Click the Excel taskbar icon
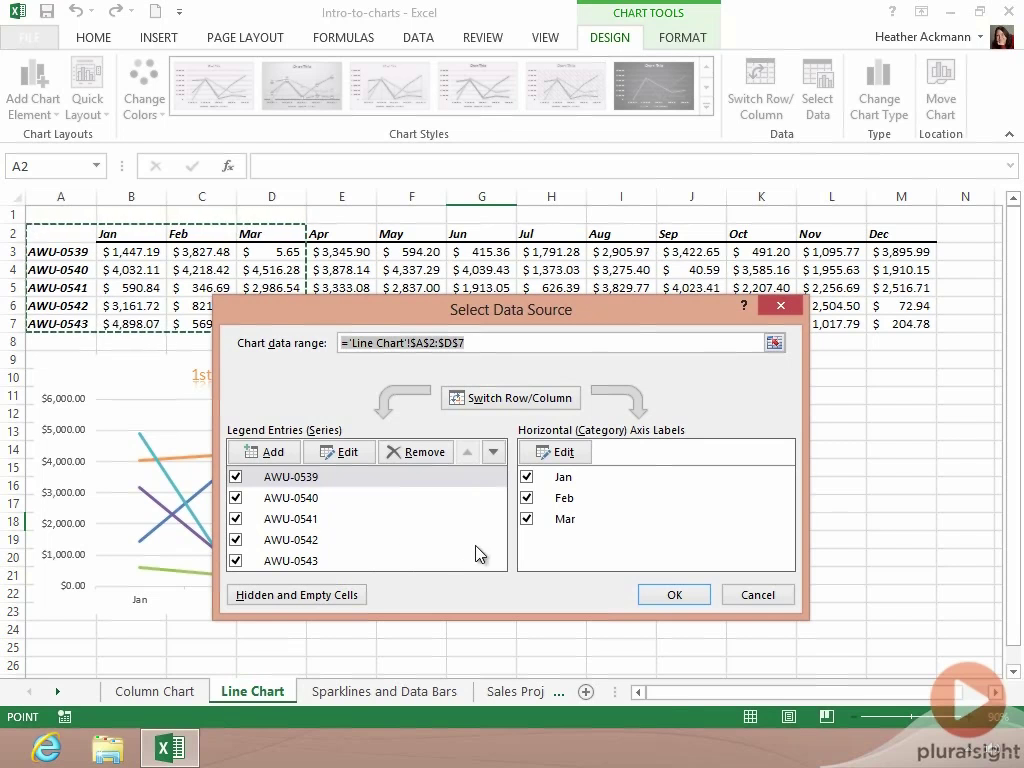This screenshot has width=1024, height=768. click(x=170, y=748)
